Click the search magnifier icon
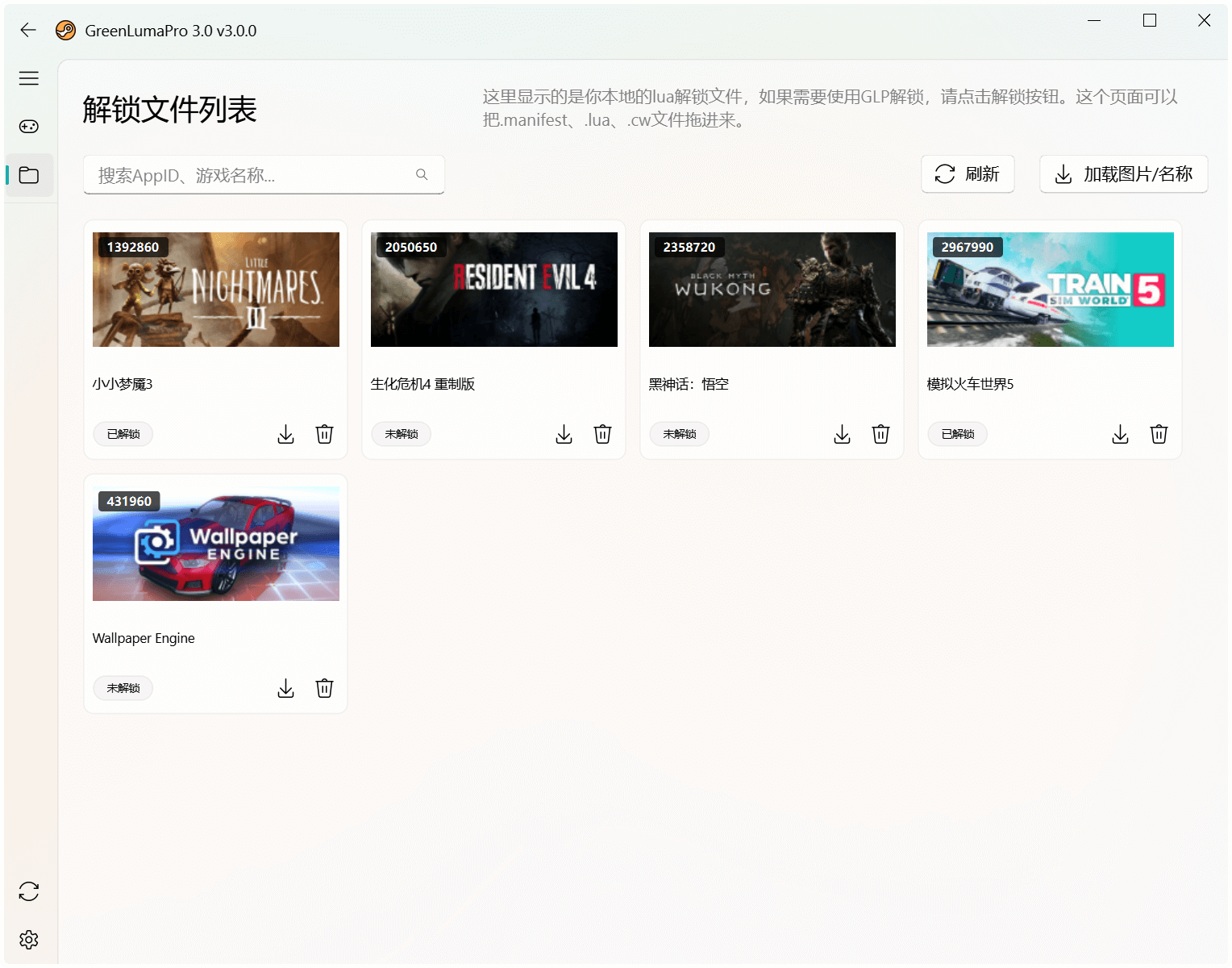 [x=422, y=175]
